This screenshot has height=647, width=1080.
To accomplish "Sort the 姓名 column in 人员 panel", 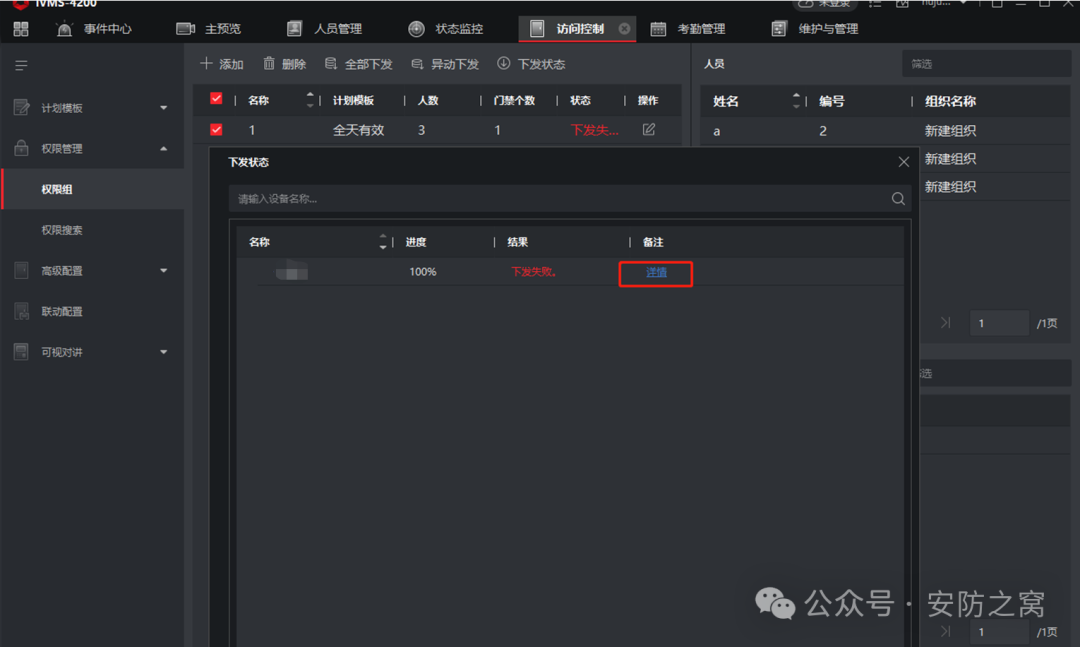I will [x=796, y=101].
